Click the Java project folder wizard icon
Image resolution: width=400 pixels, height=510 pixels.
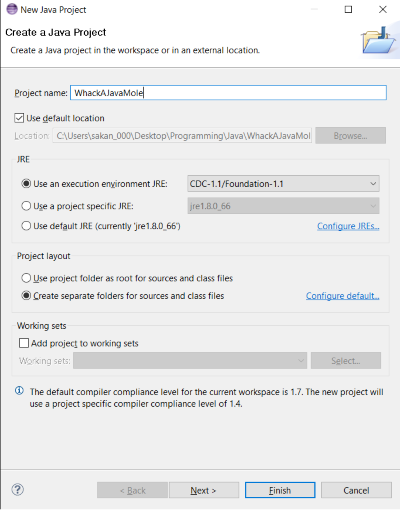(378, 40)
